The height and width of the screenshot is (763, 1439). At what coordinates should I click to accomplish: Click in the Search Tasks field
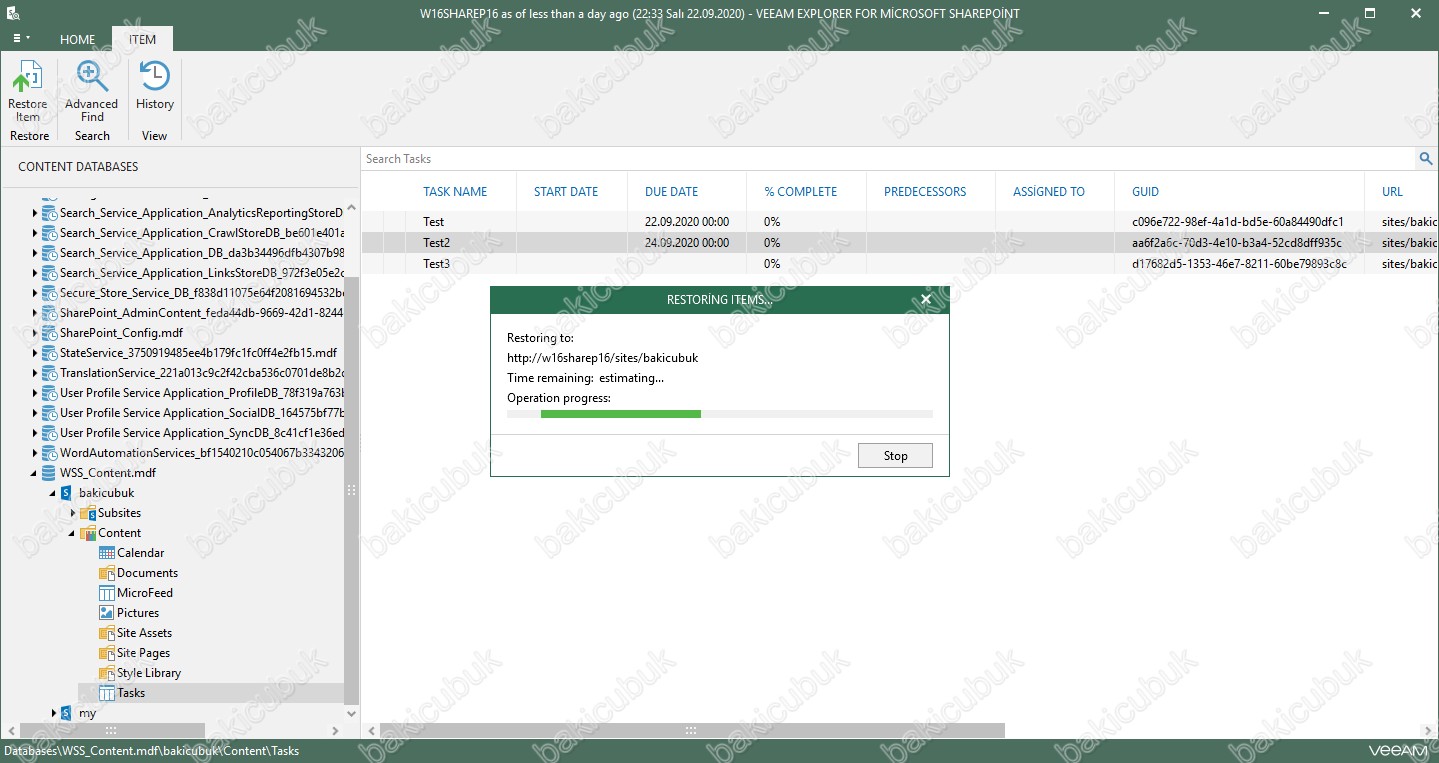888,158
